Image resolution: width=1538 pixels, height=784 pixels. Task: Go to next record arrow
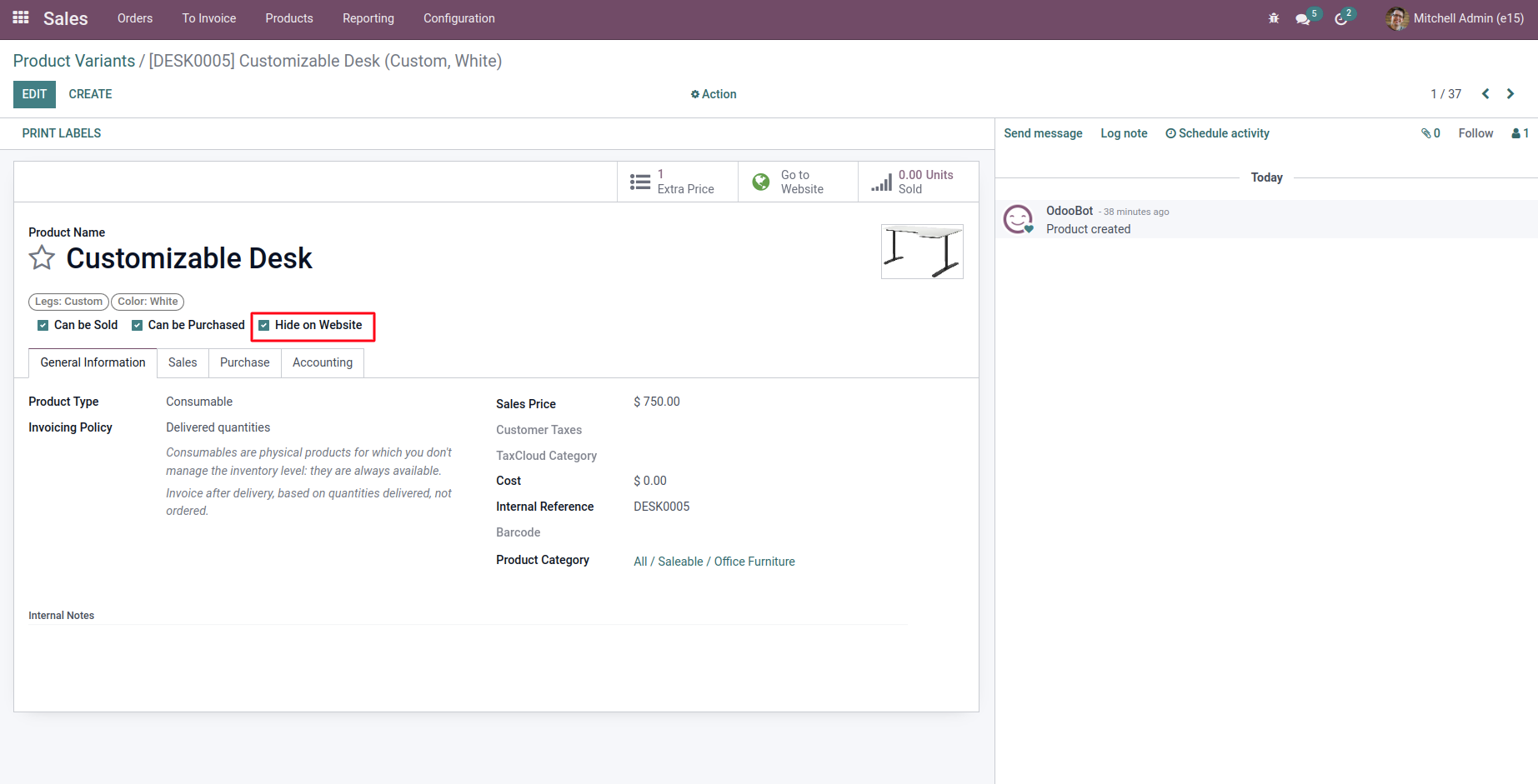point(1510,94)
